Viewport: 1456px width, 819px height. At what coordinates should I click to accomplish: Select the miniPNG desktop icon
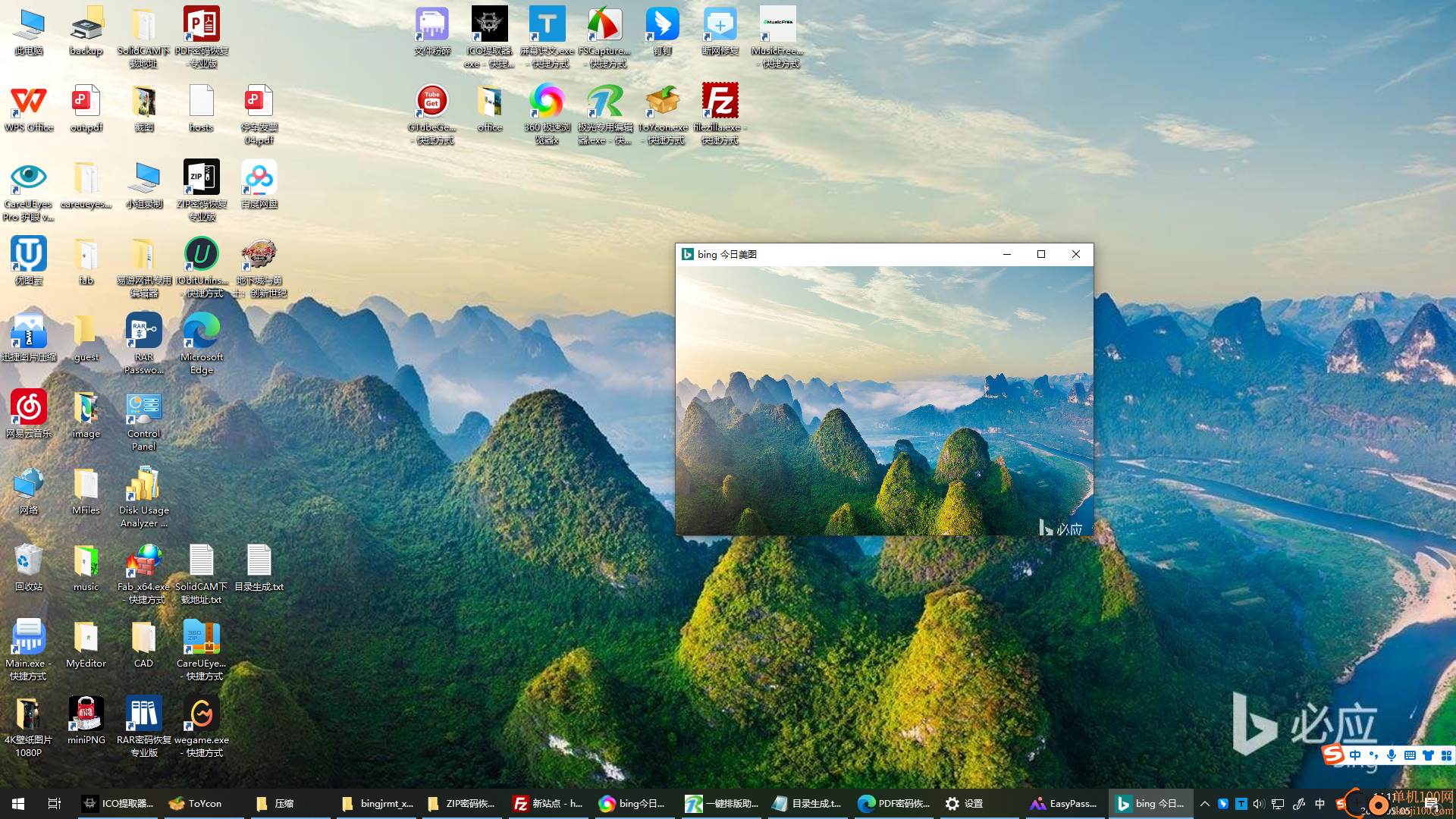(86, 720)
